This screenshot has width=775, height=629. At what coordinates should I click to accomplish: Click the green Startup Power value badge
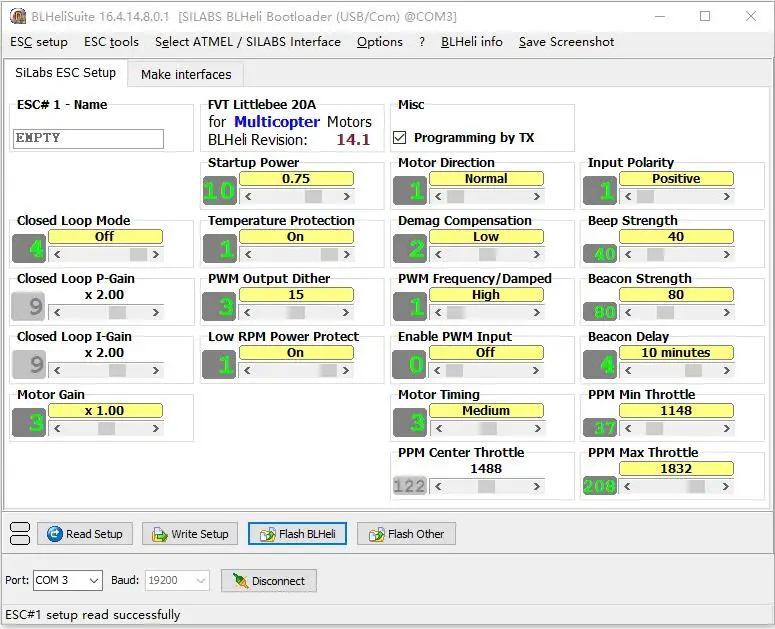(219, 190)
